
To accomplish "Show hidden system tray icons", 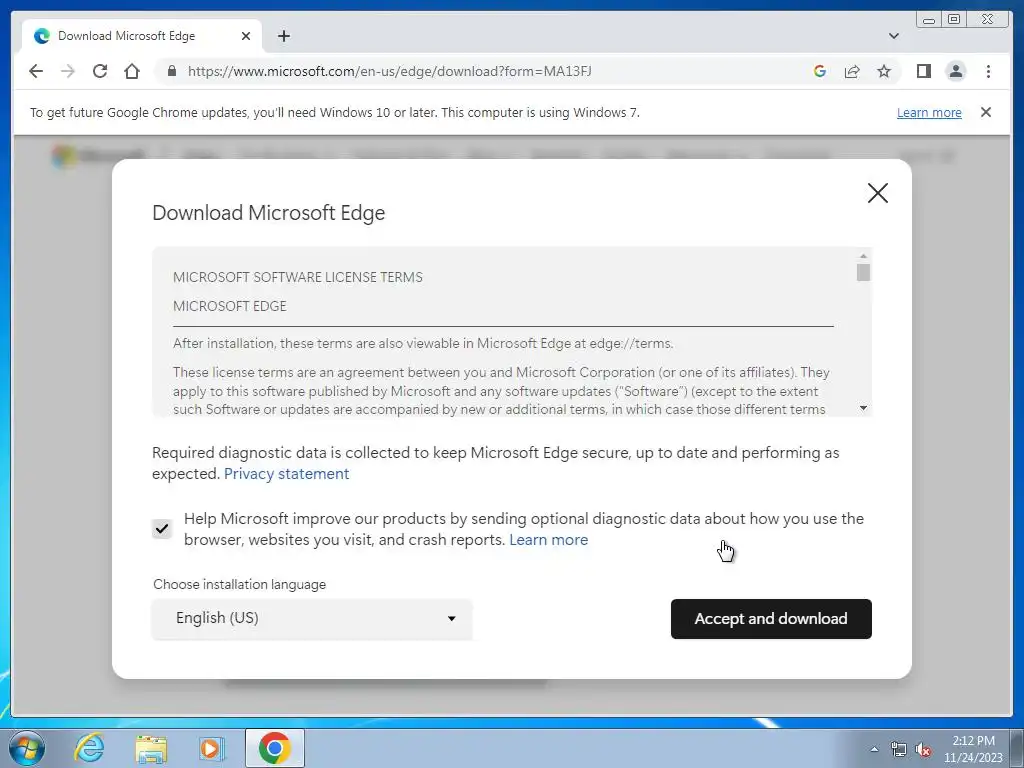I will [874, 749].
